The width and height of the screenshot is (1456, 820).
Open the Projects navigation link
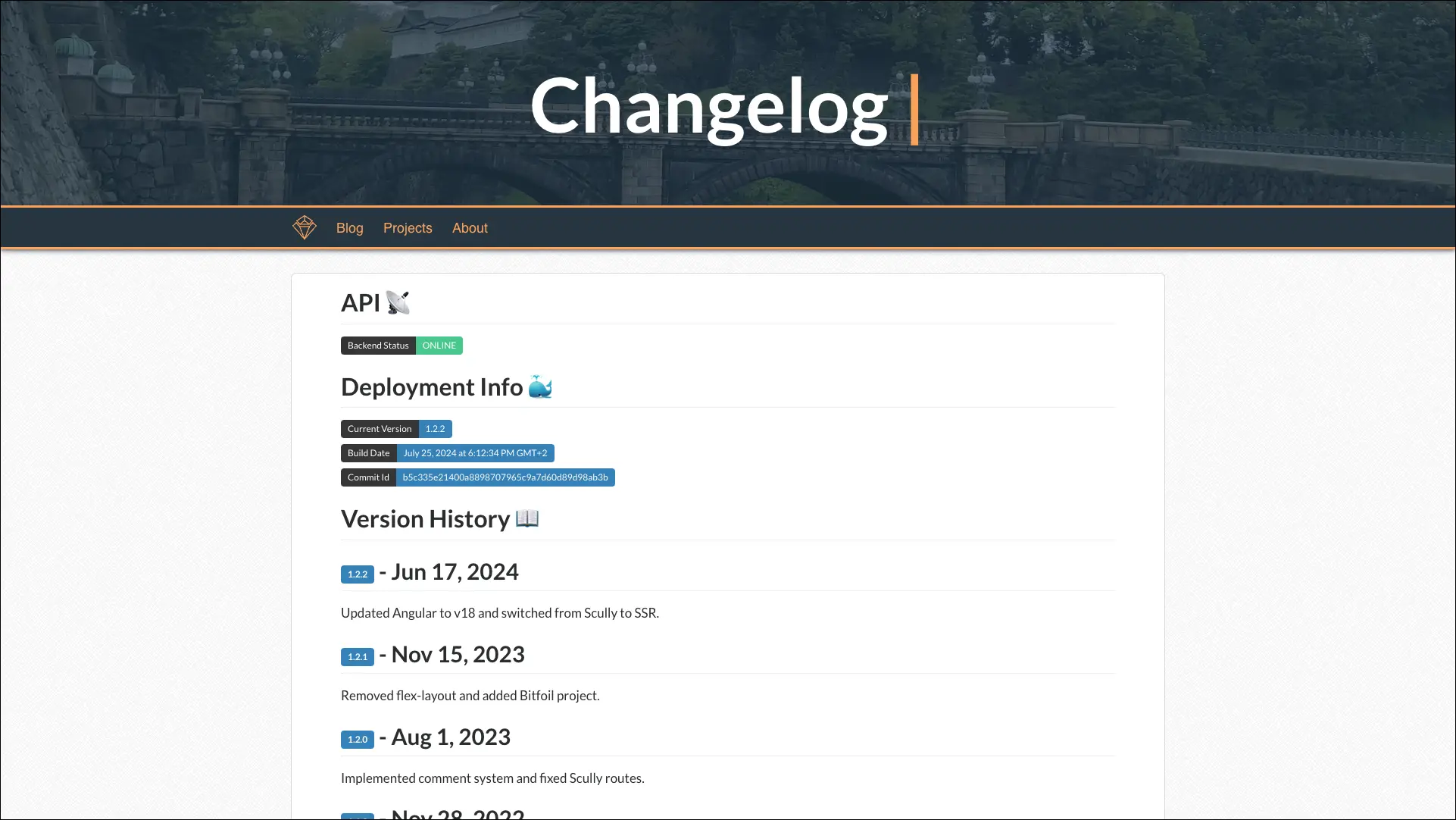click(x=408, y=228)
